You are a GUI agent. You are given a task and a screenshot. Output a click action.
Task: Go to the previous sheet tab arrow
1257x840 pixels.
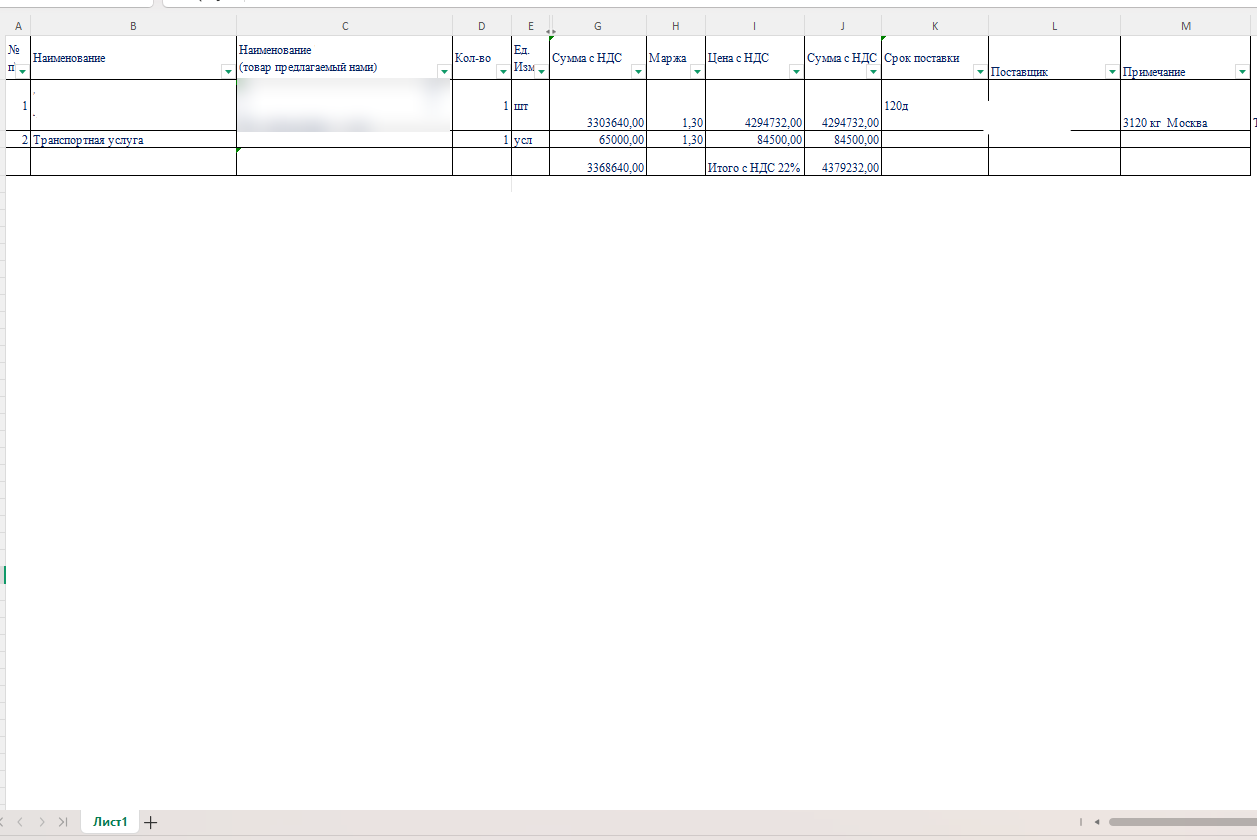pyautogui.click(x=19, y=822)
